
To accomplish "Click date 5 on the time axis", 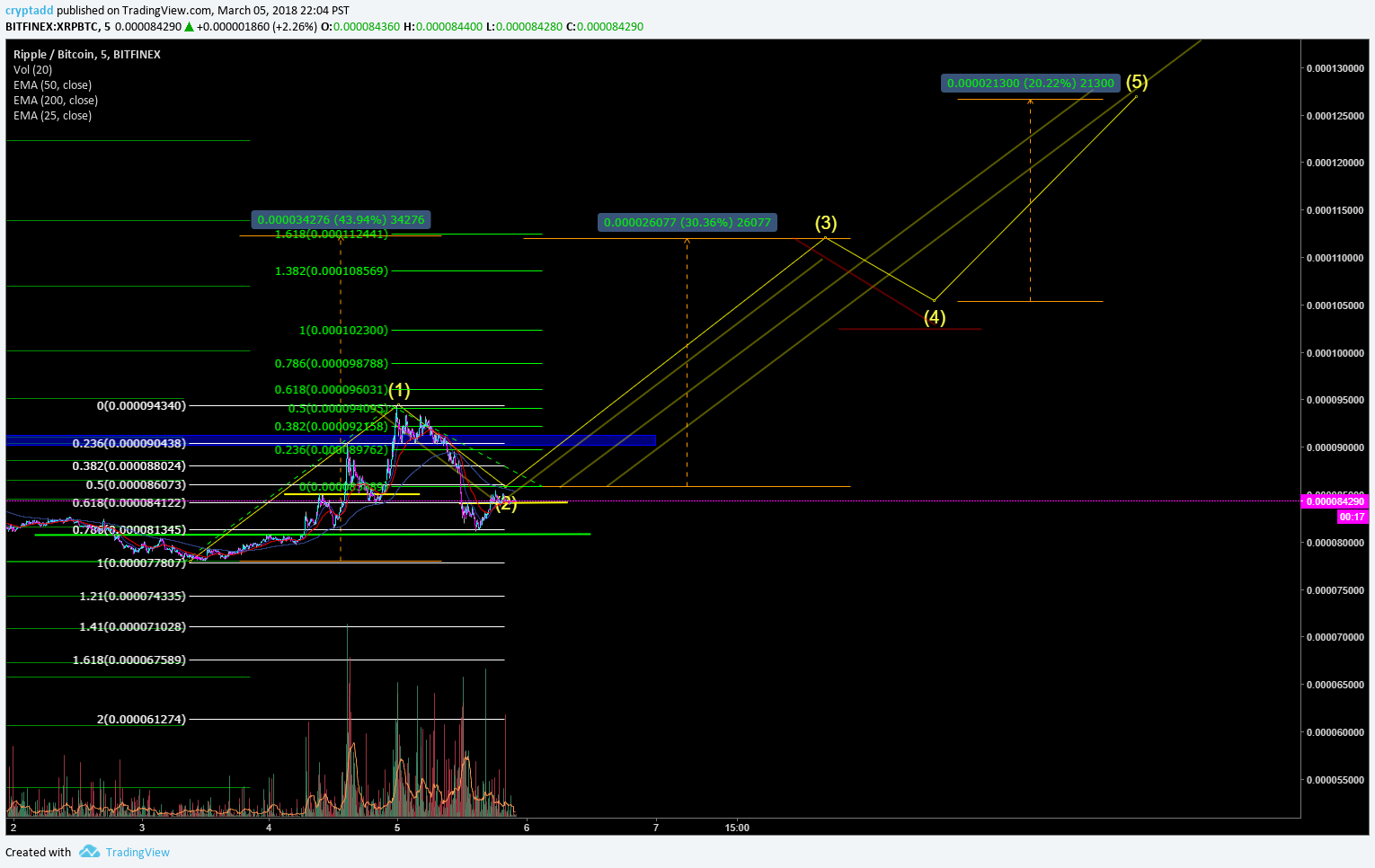I will pyautogui.click(x=397, y=828).
